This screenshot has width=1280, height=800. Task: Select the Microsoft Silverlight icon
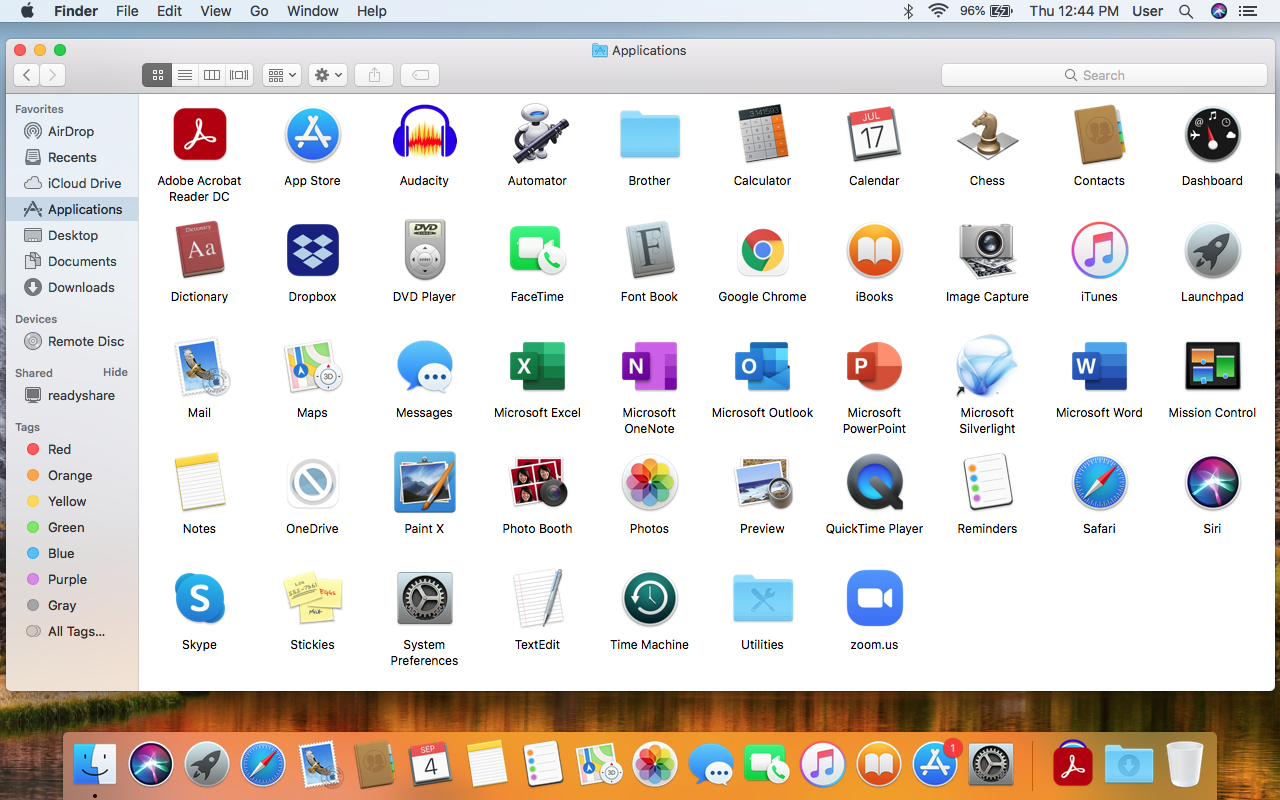987,366
